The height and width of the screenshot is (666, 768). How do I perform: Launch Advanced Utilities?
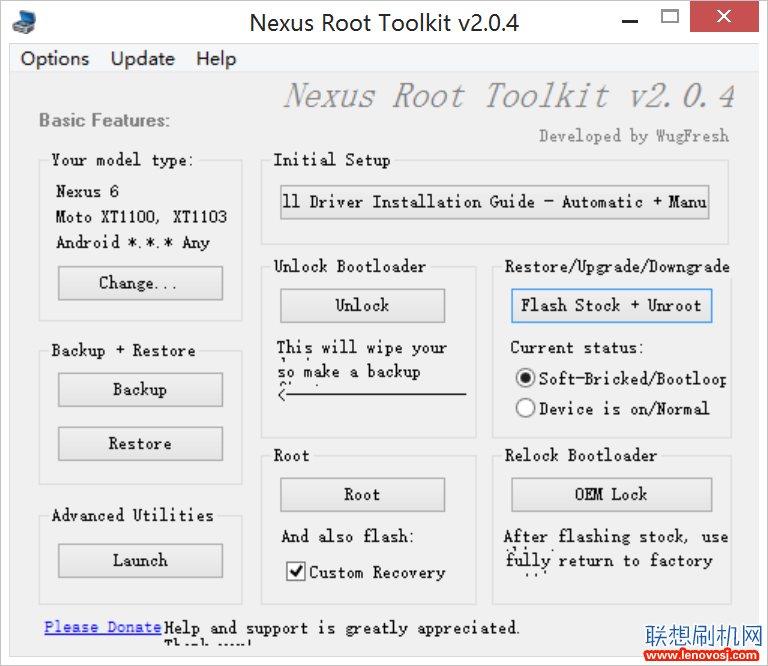pyautogui.click(x=141, y=560)
